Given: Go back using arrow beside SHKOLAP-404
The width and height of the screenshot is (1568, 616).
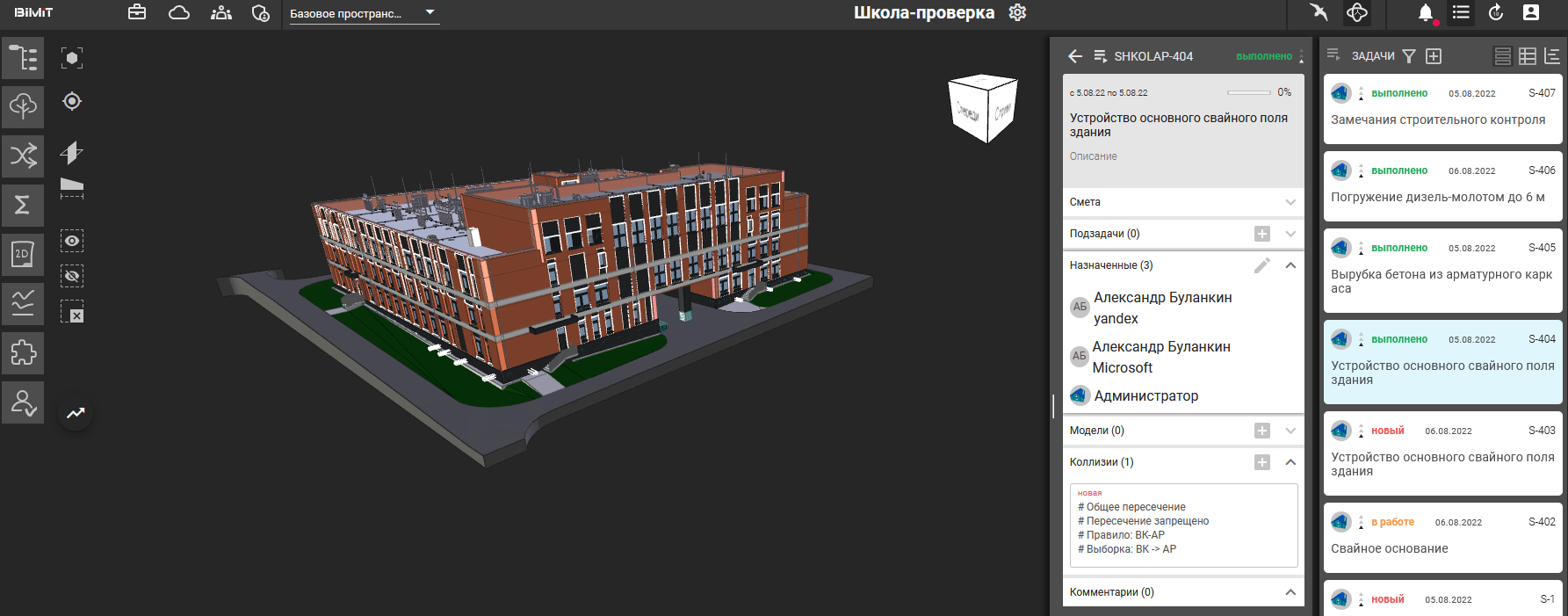Looking at the screenshot, I should pyautogui.click(x=1075, y=56).
